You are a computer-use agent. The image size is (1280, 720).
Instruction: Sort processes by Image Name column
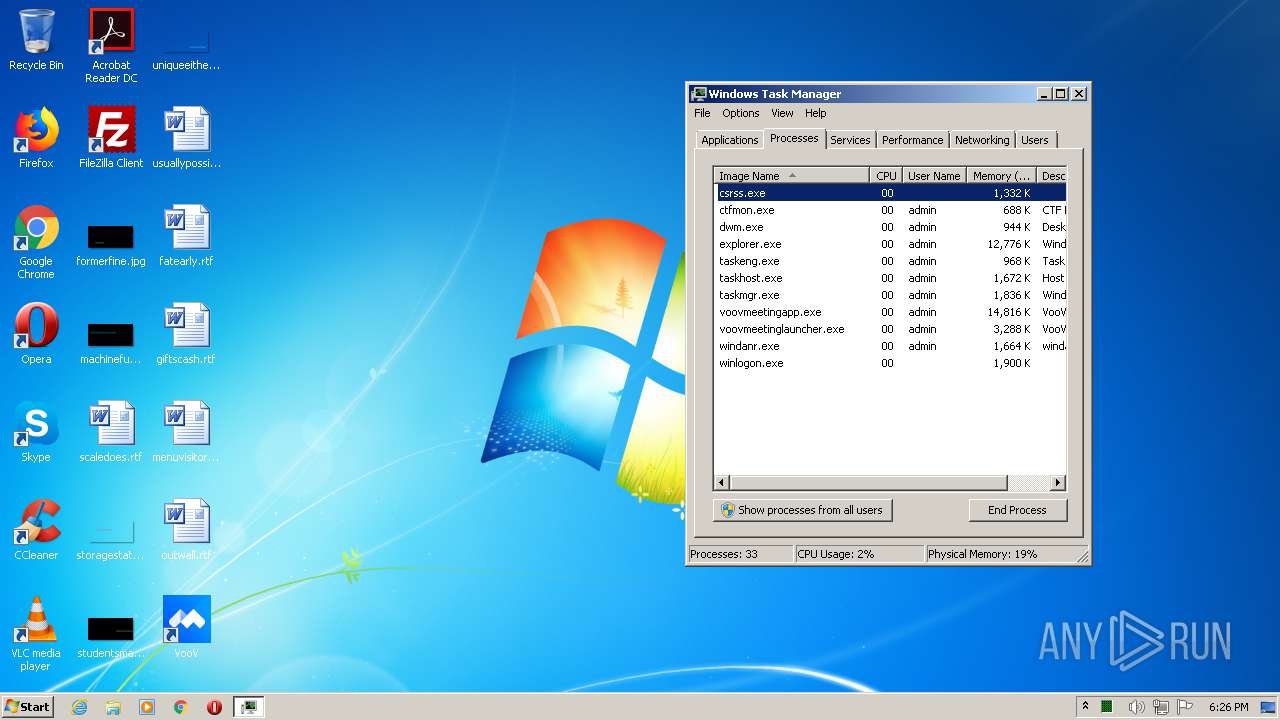point(792,176)
